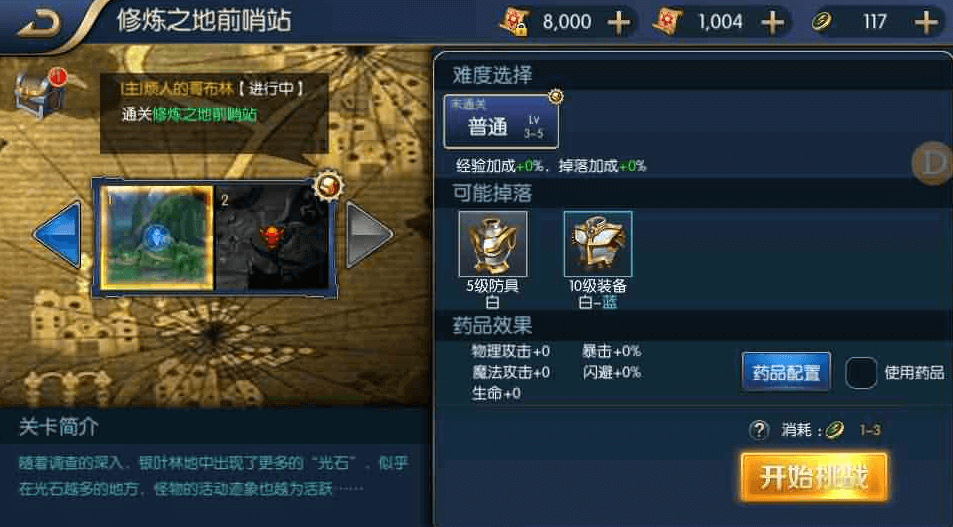The width and height of the screenshot is (953, 527).
Task: Add more locked tickets with plus
Action: coord(619,22)
